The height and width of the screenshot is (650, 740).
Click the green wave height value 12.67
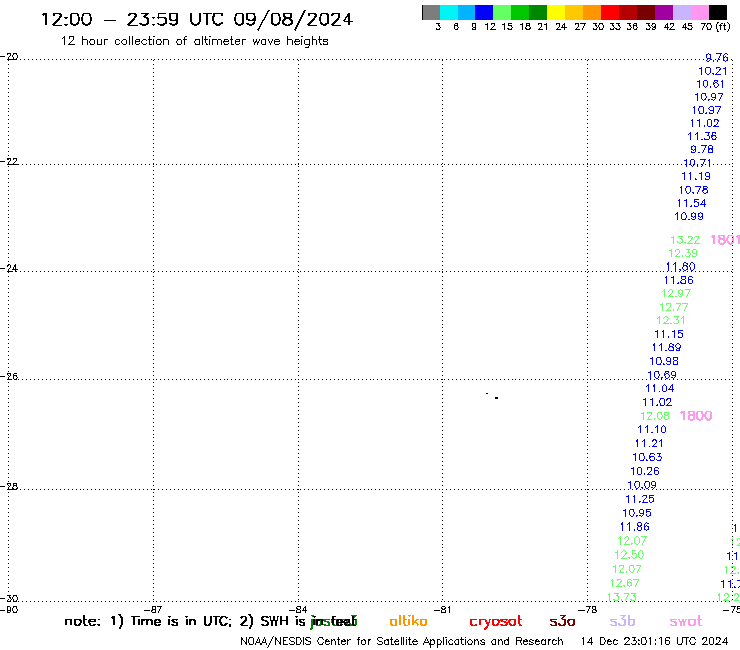tap(624, 583)
